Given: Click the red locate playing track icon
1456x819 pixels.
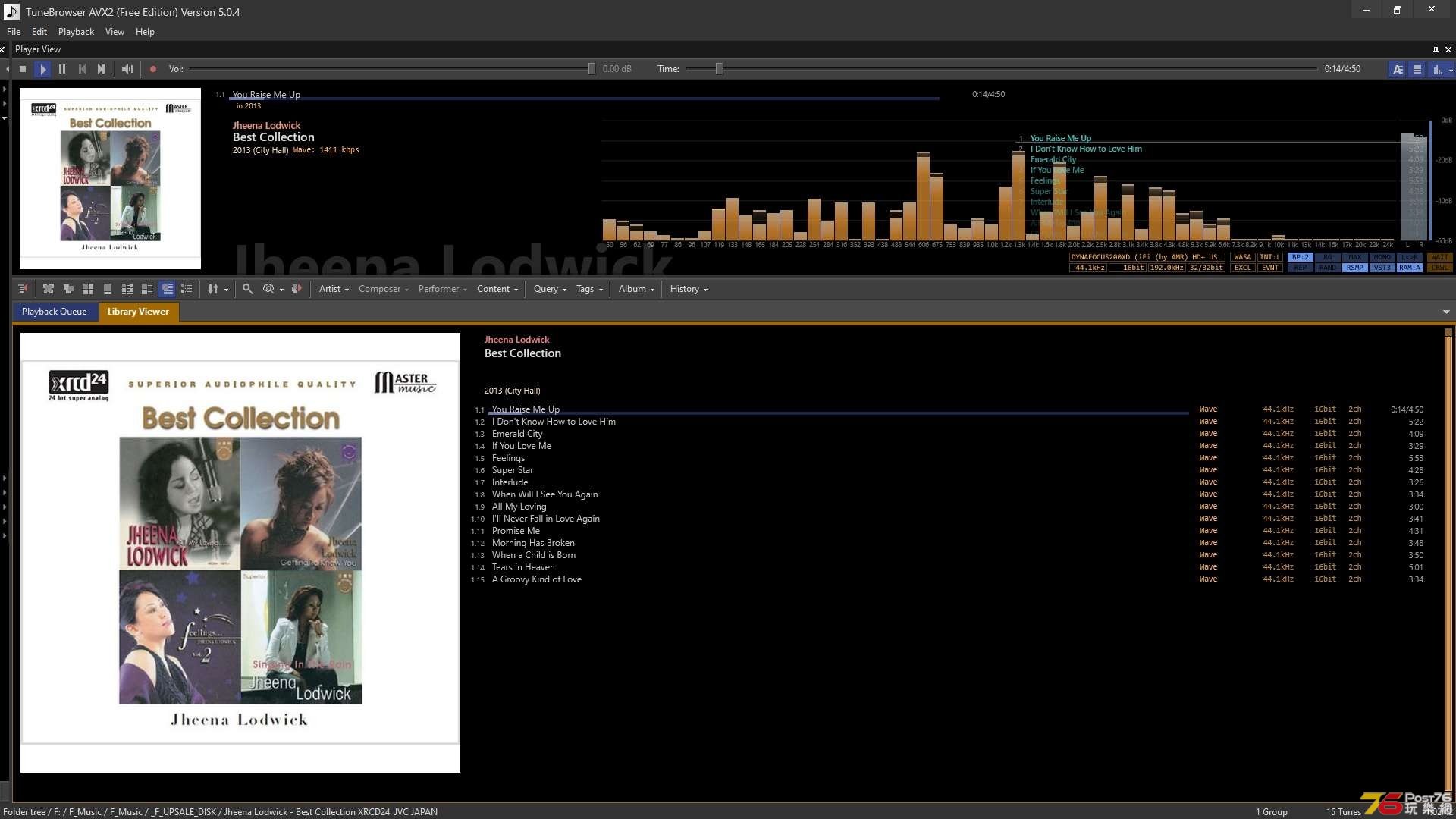Looking at the screenshot, I should click(297, 289).
